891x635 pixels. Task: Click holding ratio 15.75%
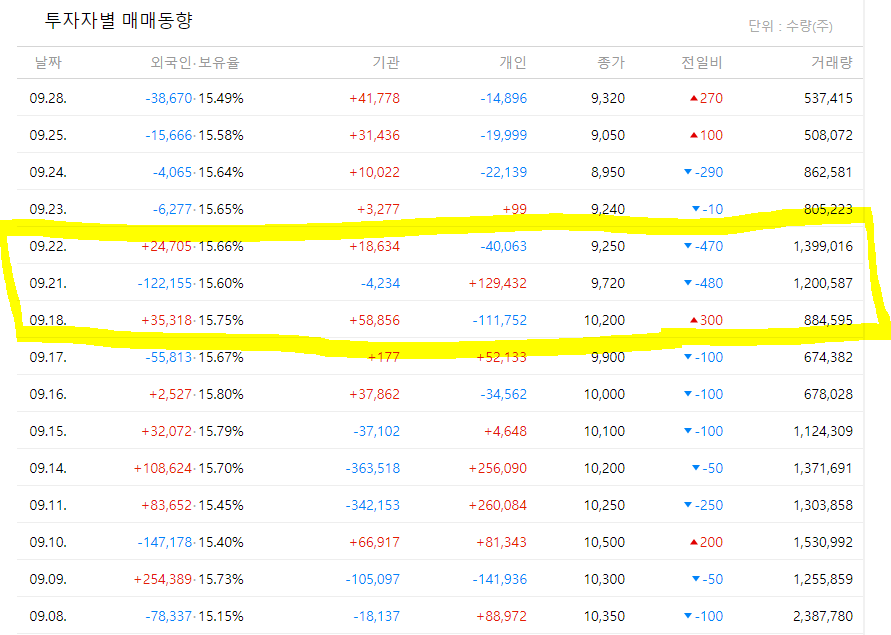tap(221, 320)
